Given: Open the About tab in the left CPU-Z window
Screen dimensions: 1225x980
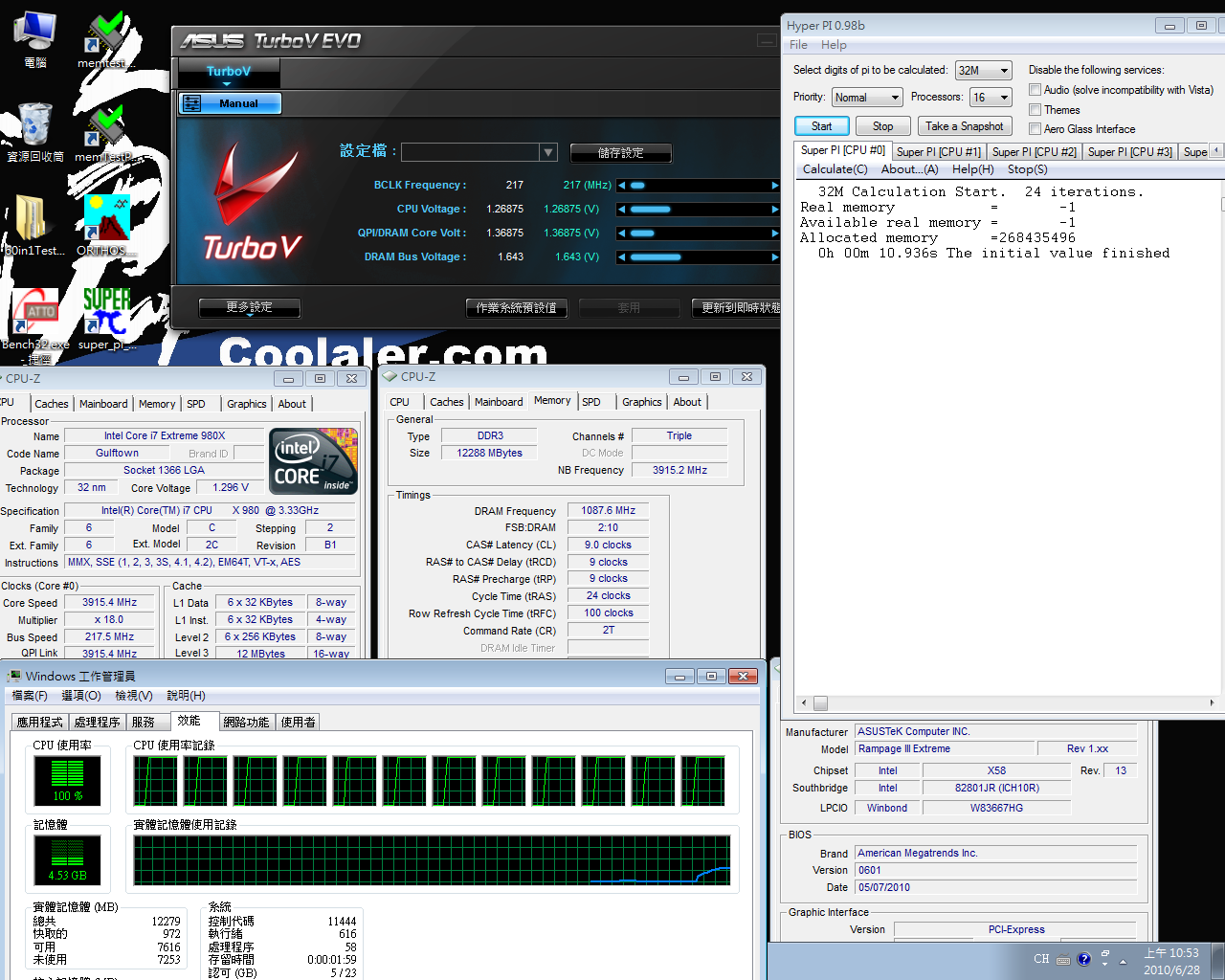Looking at the screenshot, I should 292,404.
